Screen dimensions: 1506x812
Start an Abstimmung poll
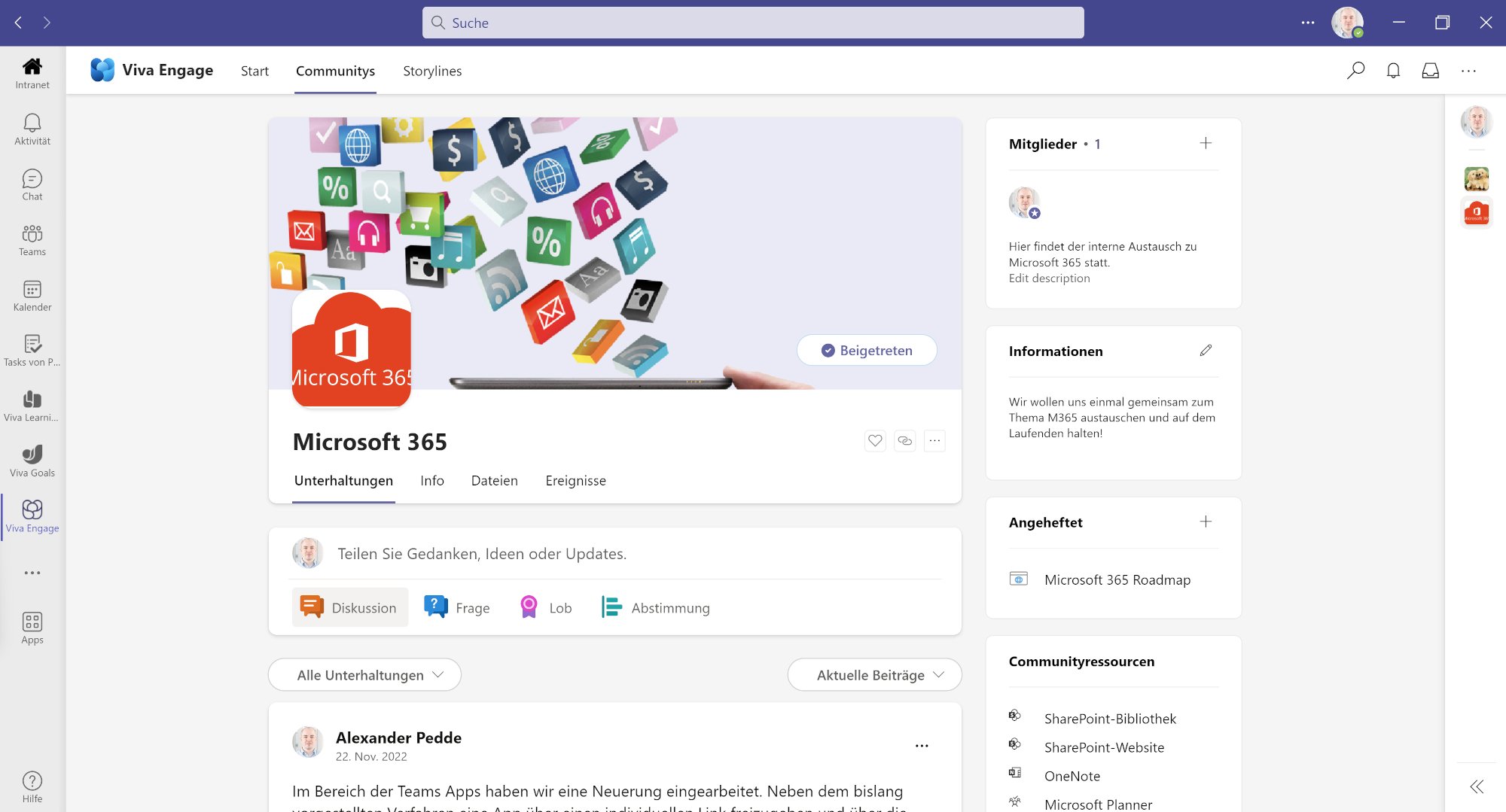click(x=655, y=607)
